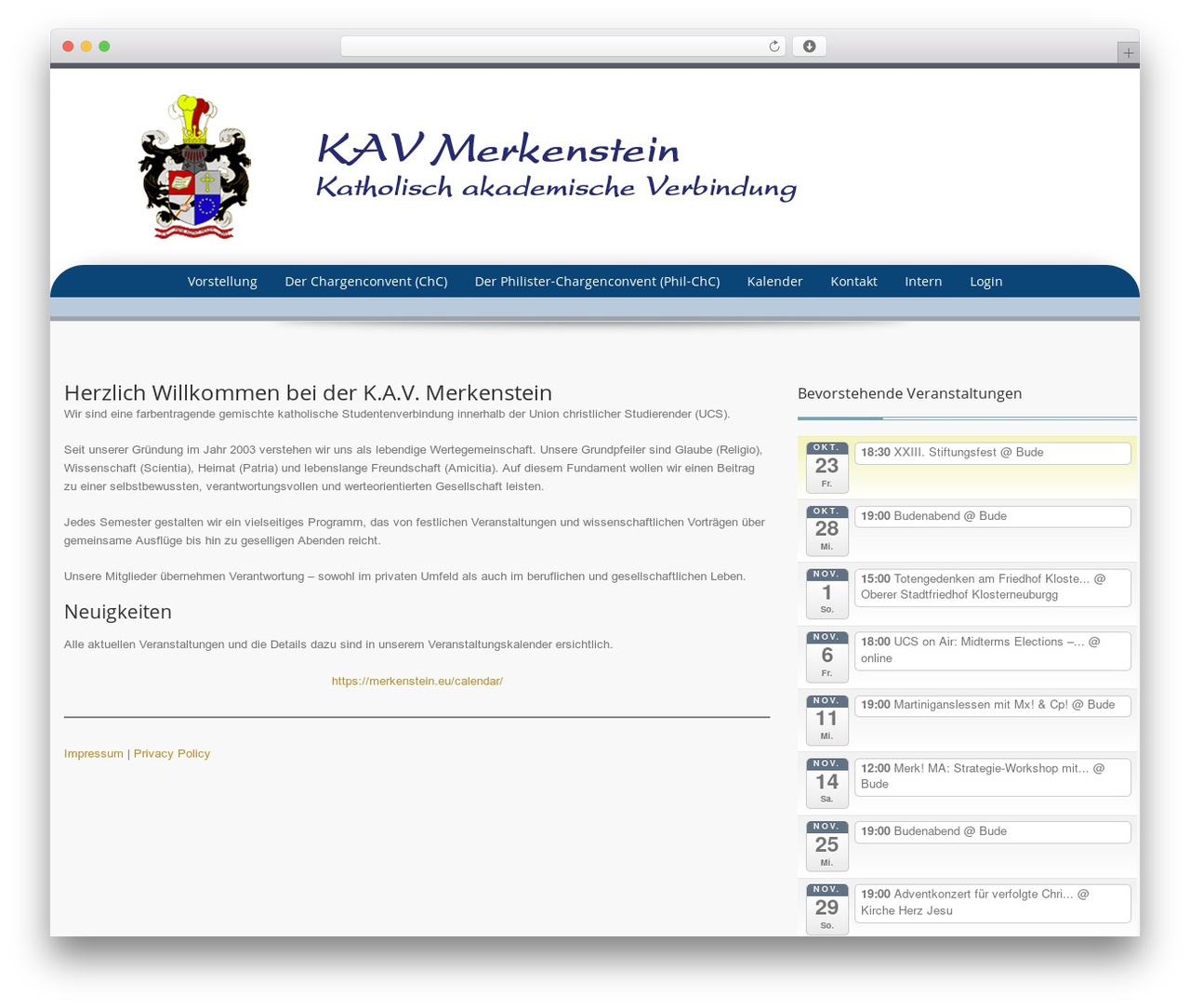
Task: Open the 25 Nov Budenabend event
Action: click(992, 831)
